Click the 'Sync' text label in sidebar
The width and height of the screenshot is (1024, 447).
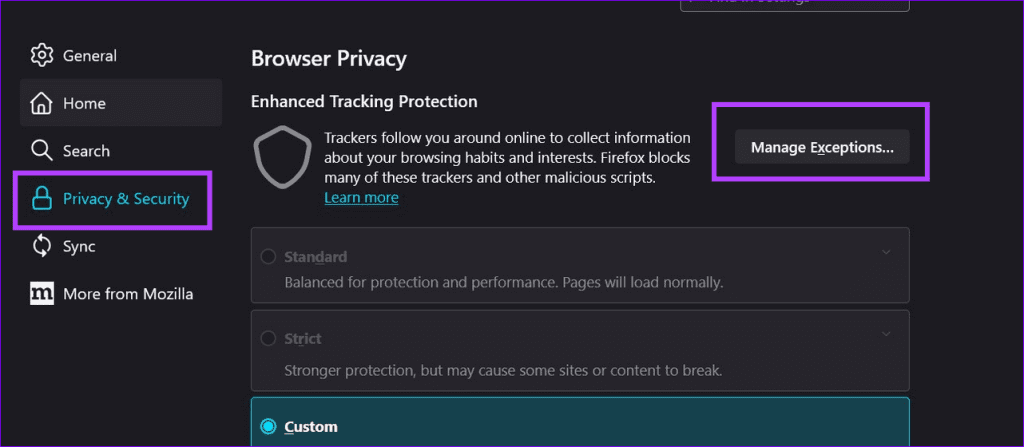click(79, 246)
